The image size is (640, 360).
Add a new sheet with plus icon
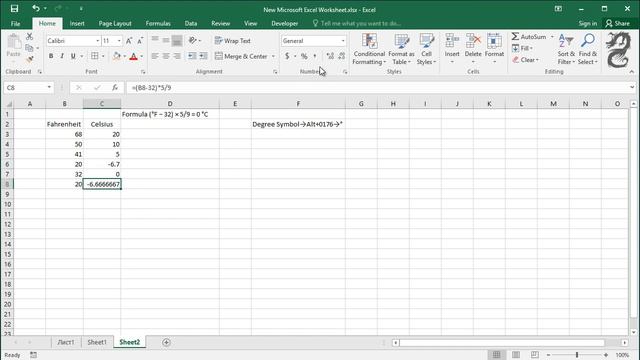pyautogui.click(x=166, y=342)
